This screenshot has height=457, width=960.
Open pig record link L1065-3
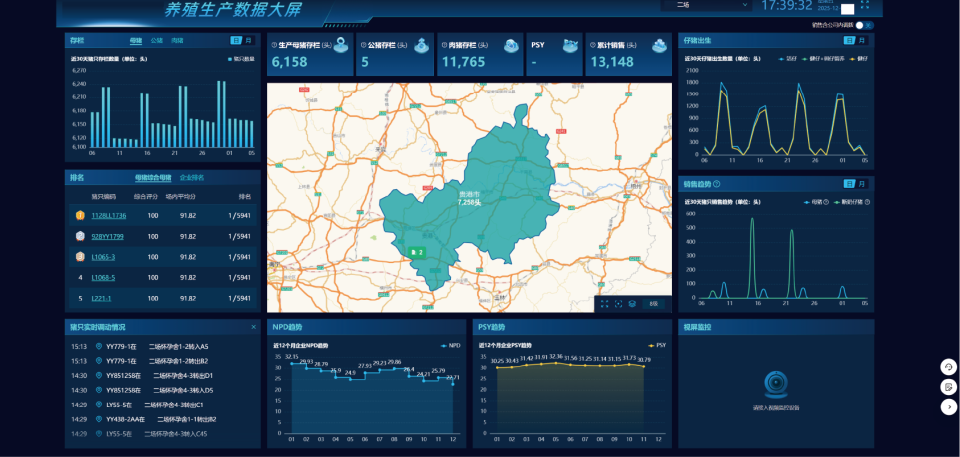(x=103, y=257)
